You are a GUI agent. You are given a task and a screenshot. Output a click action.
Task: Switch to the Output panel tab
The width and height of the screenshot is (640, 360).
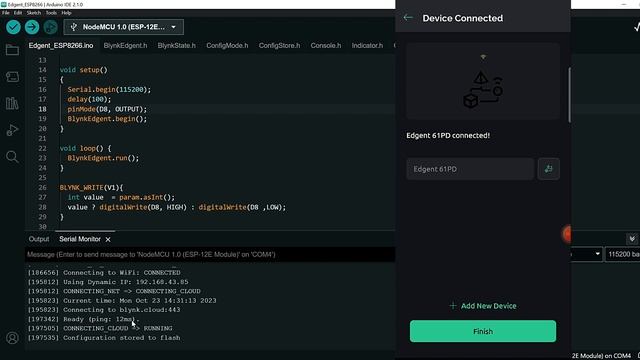(39, 239)
